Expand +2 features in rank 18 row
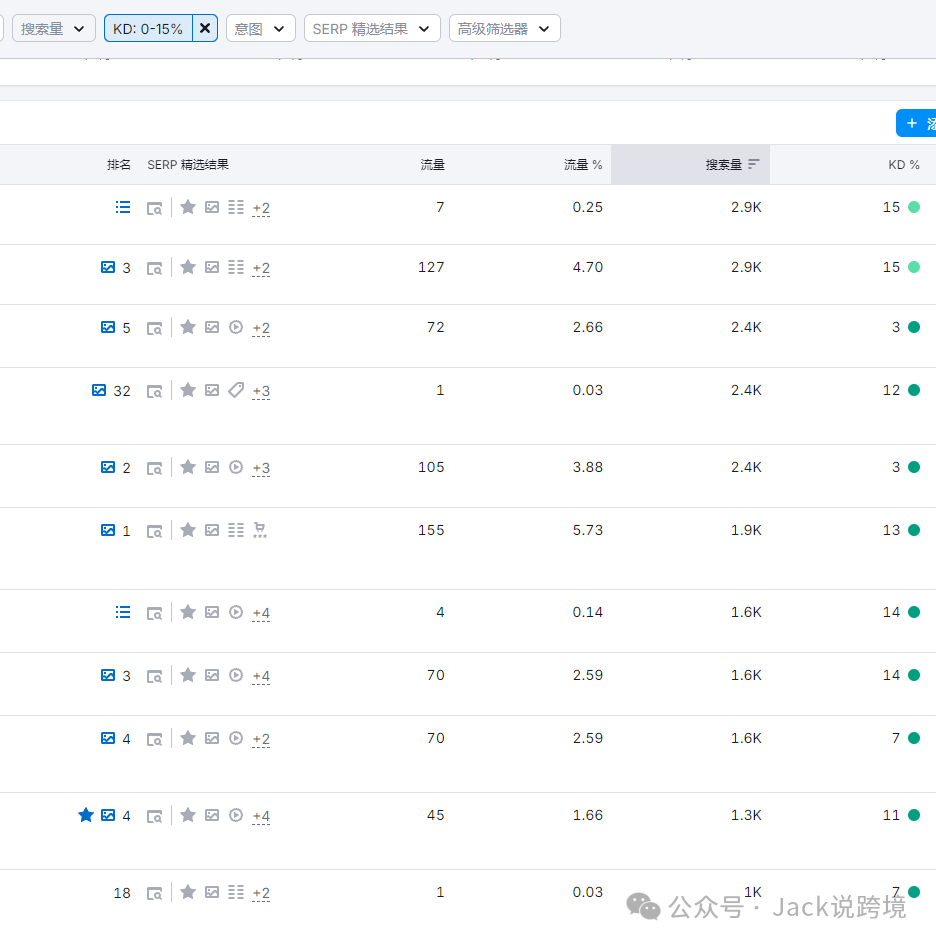This screenshot has height=944, width=936. click(x=261, y=893)
